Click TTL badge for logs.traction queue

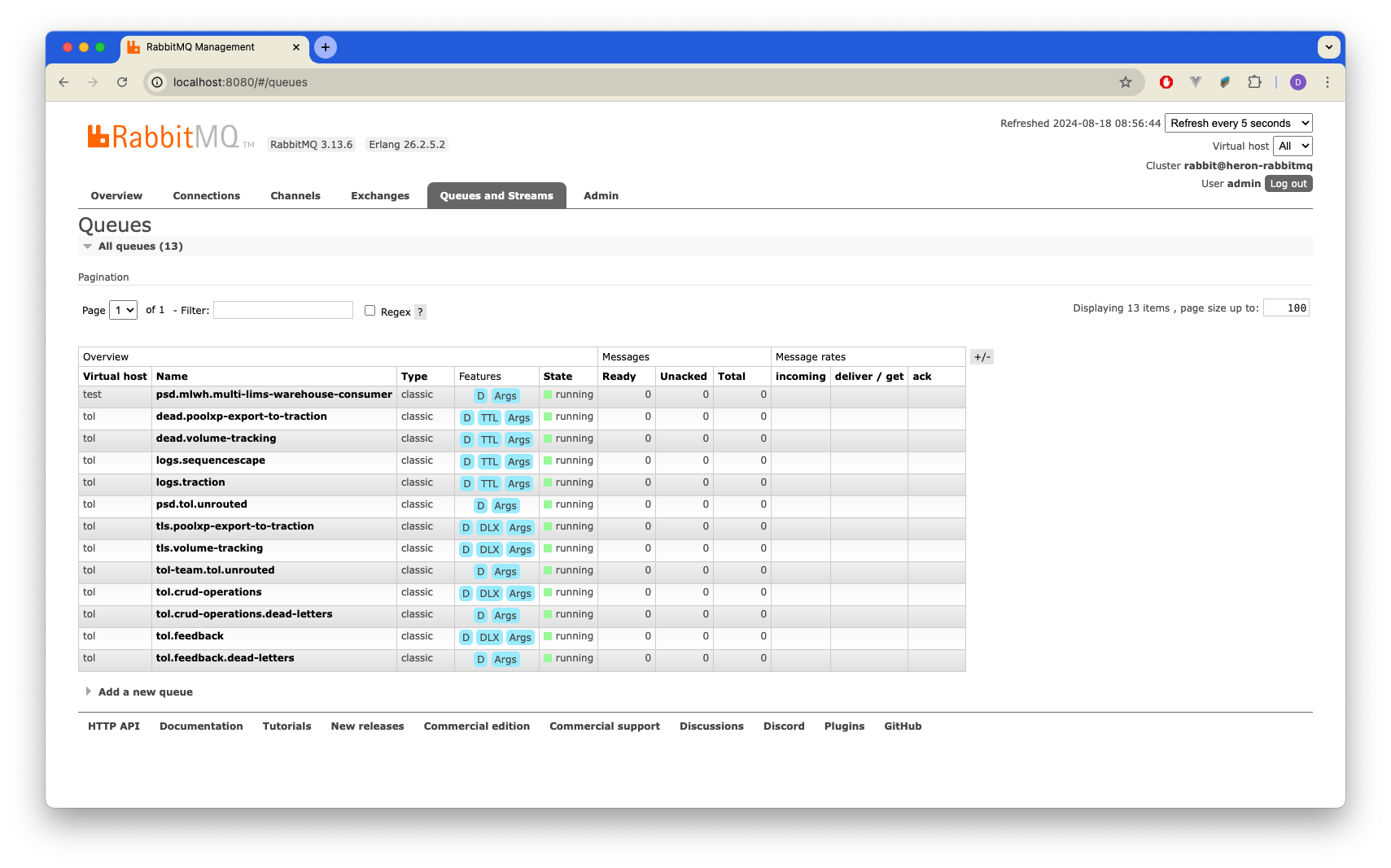[x=489, y=484]
